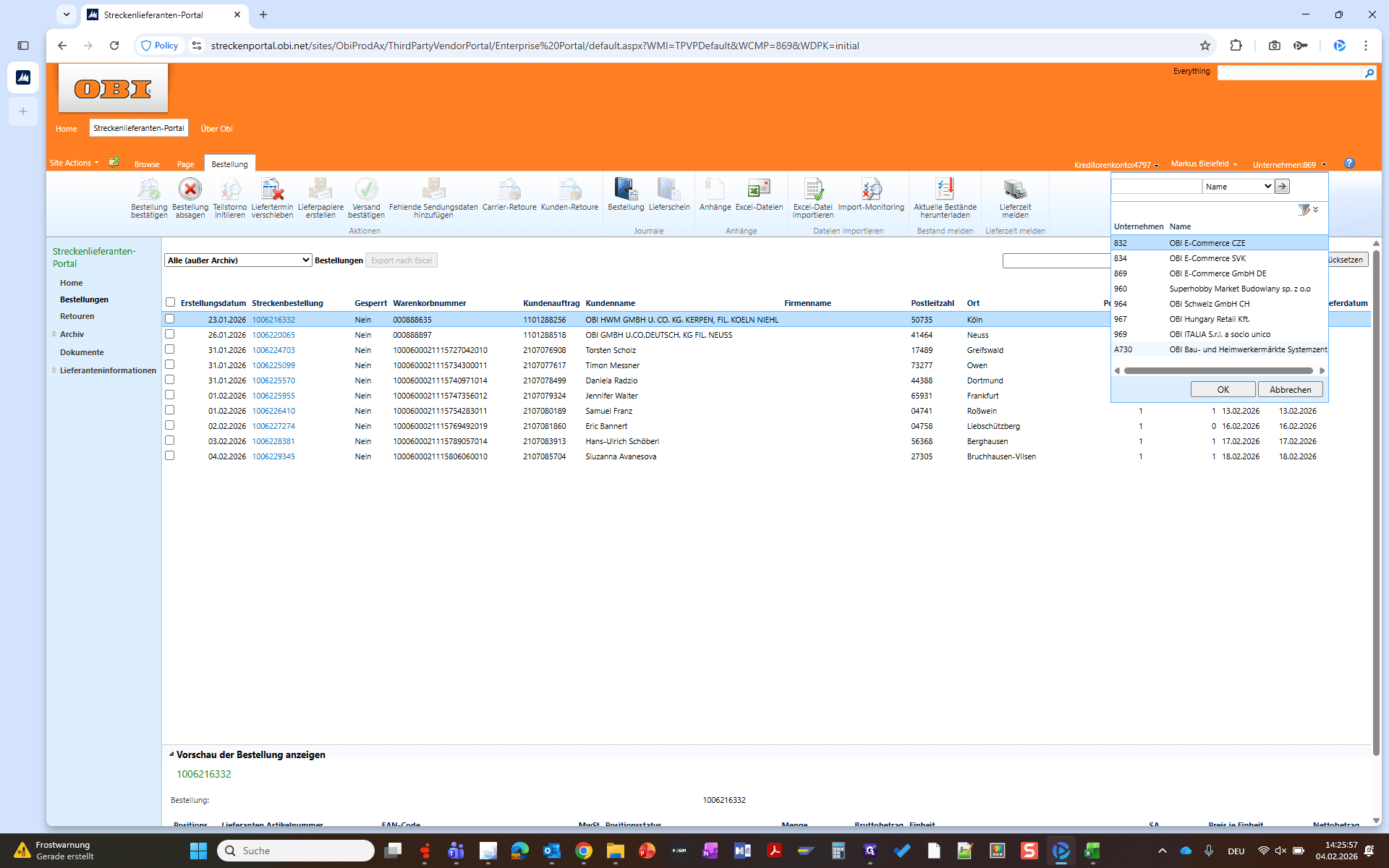Screen dimensions: 1389x868
Task: Toggle the select-all orders checkbox
Action: [170, 302]
